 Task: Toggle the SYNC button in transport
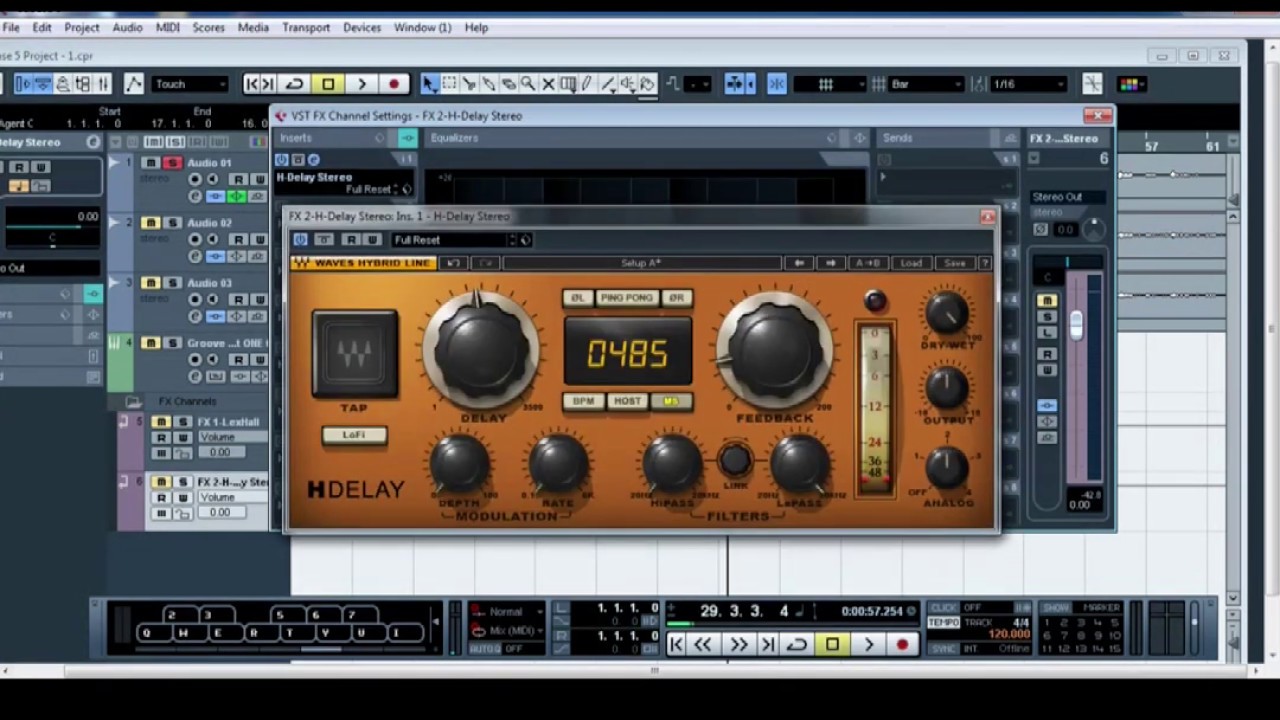point(943,648)
